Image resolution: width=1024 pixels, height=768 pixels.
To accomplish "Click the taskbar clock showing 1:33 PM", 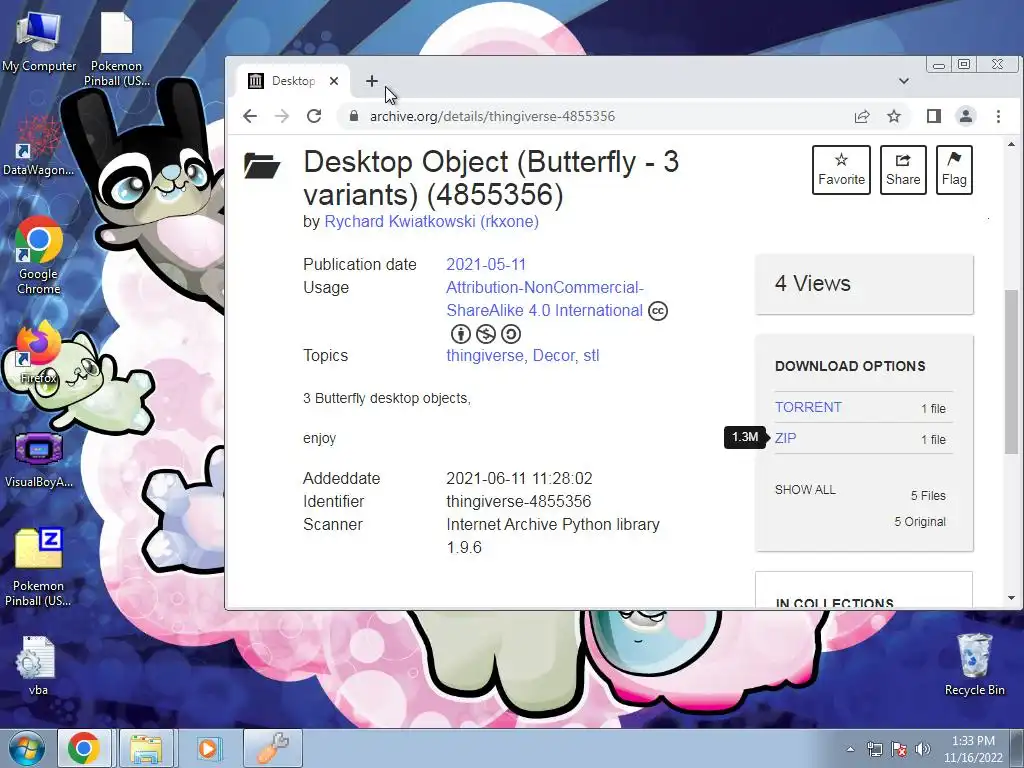I will point(973,749).
